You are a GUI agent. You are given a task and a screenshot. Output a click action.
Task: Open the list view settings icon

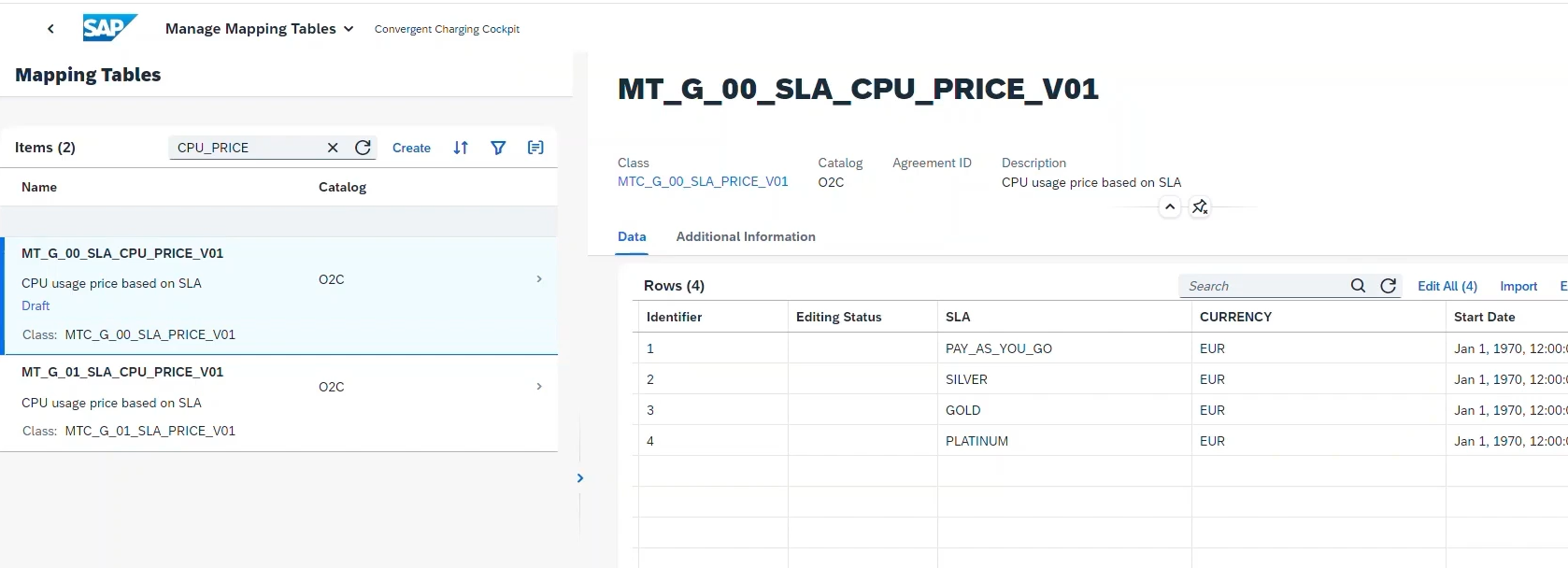pos(535,148)
